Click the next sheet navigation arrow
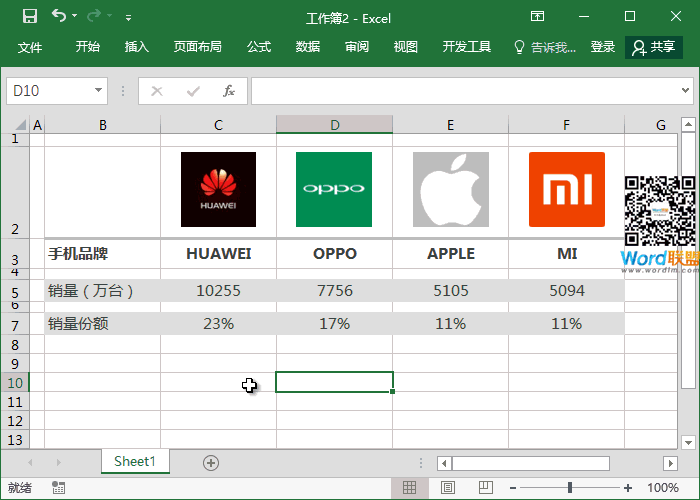This screenshot has height=500, width=700. [58, 462]
